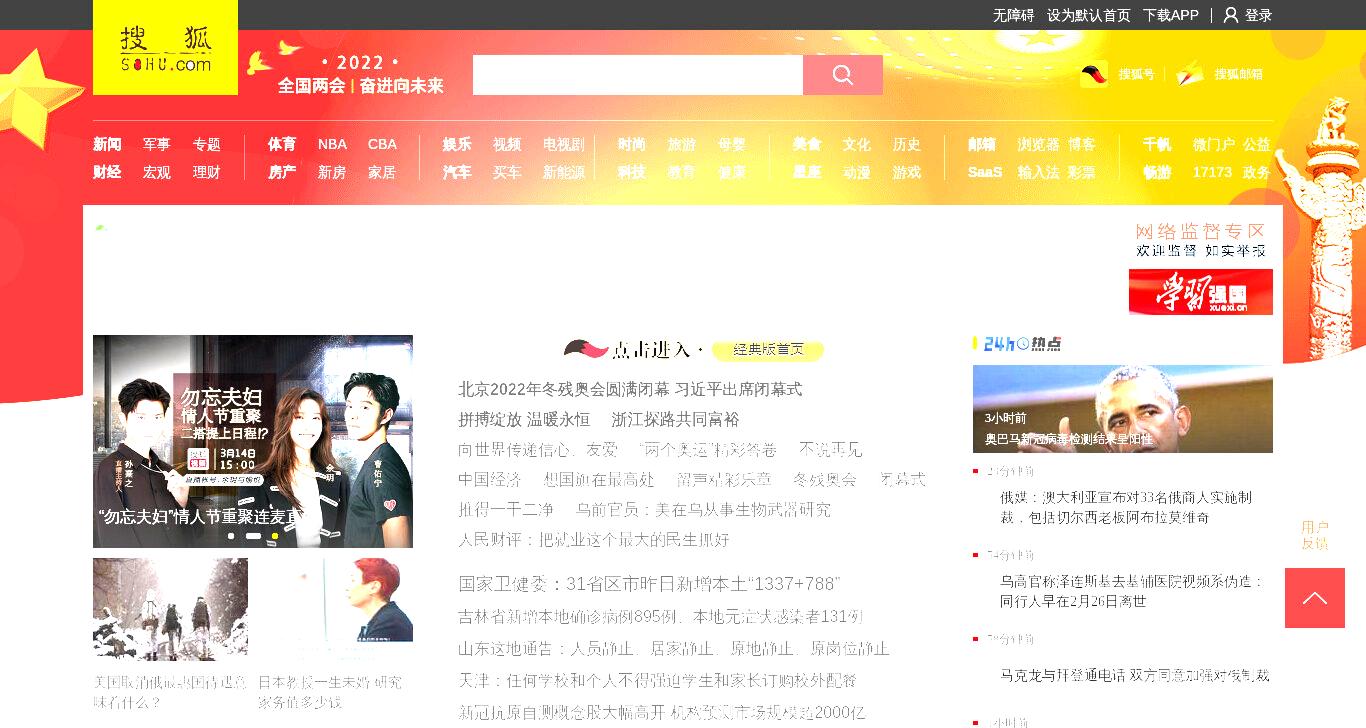Screen dimensions: 1366x728
Task: Click the 登录 user icon
Action: coord(1231,15)
